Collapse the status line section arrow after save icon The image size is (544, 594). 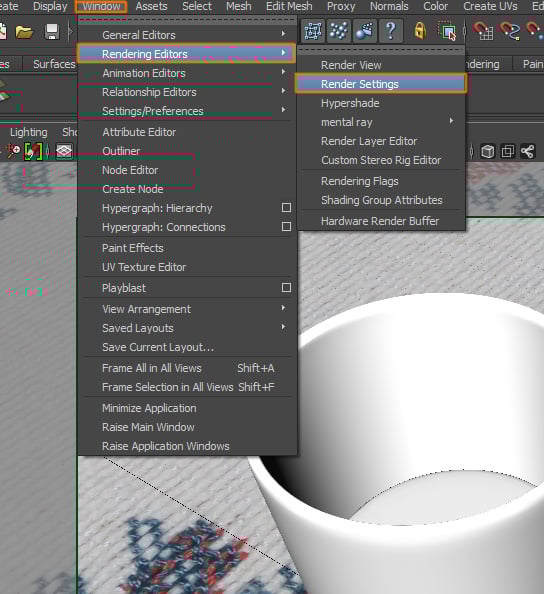(x=70, y=32)
